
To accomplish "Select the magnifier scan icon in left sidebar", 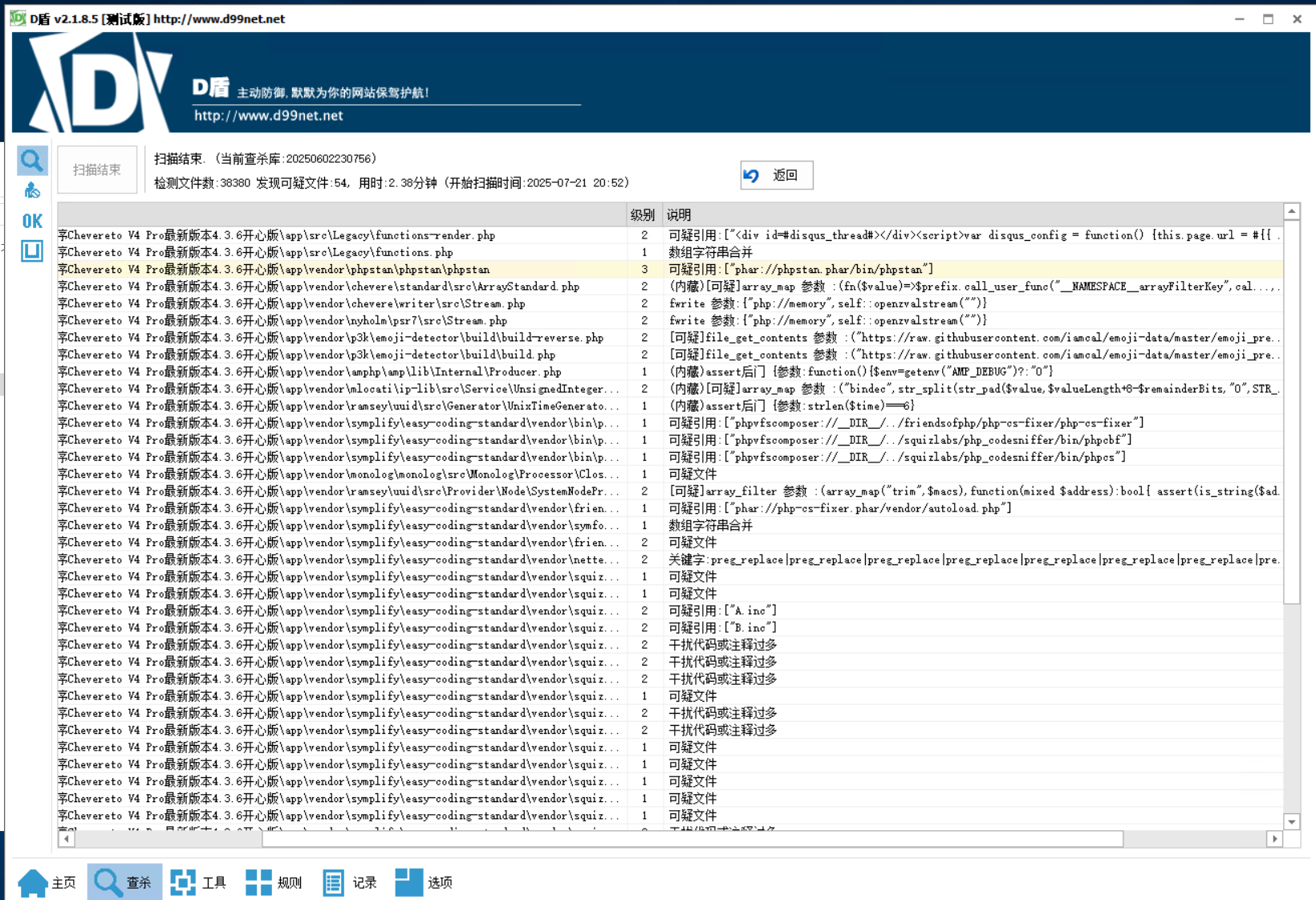I will tap(32, 161).
